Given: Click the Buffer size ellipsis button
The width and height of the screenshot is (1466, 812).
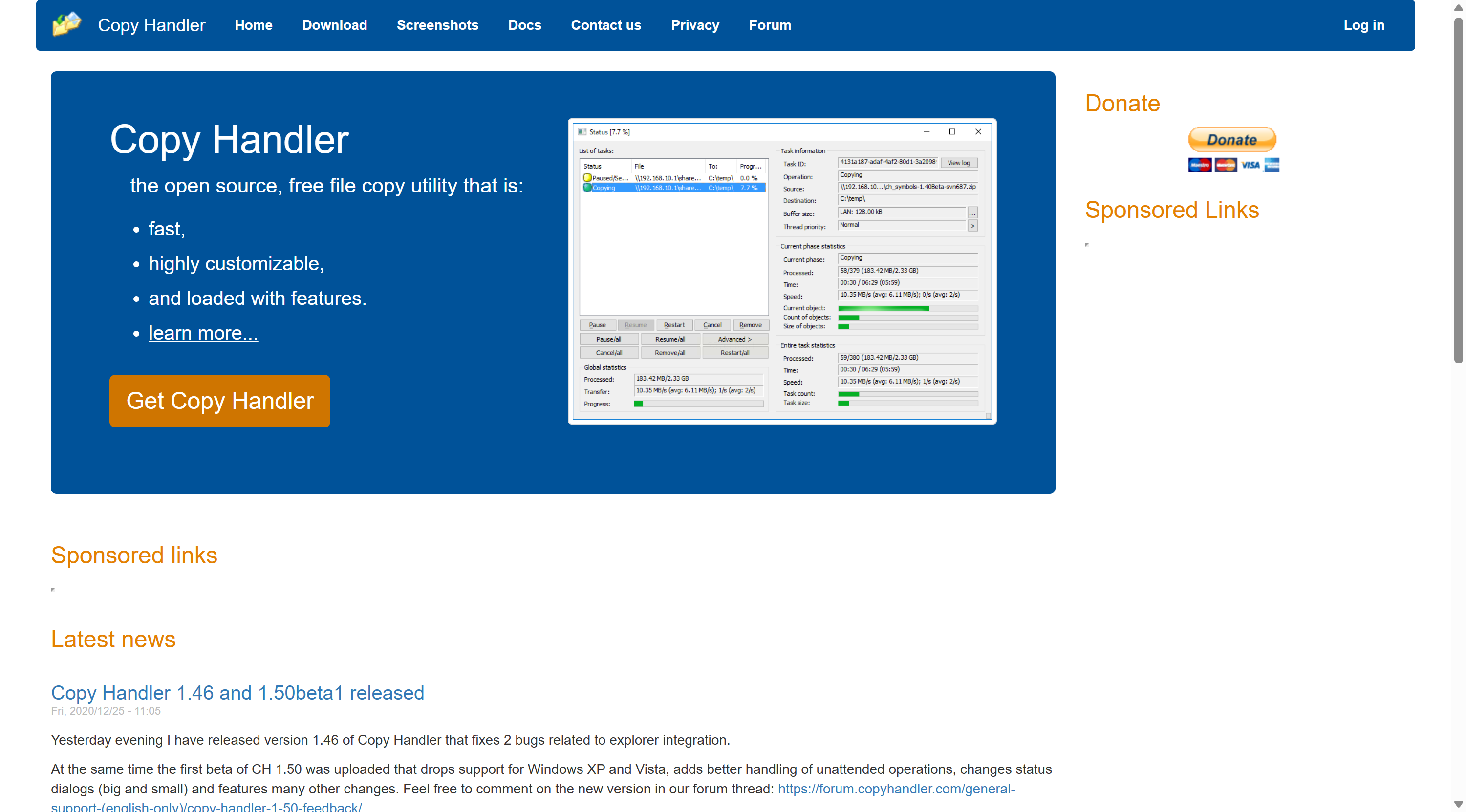Looking at the screenshot, I should coord(973,214).
